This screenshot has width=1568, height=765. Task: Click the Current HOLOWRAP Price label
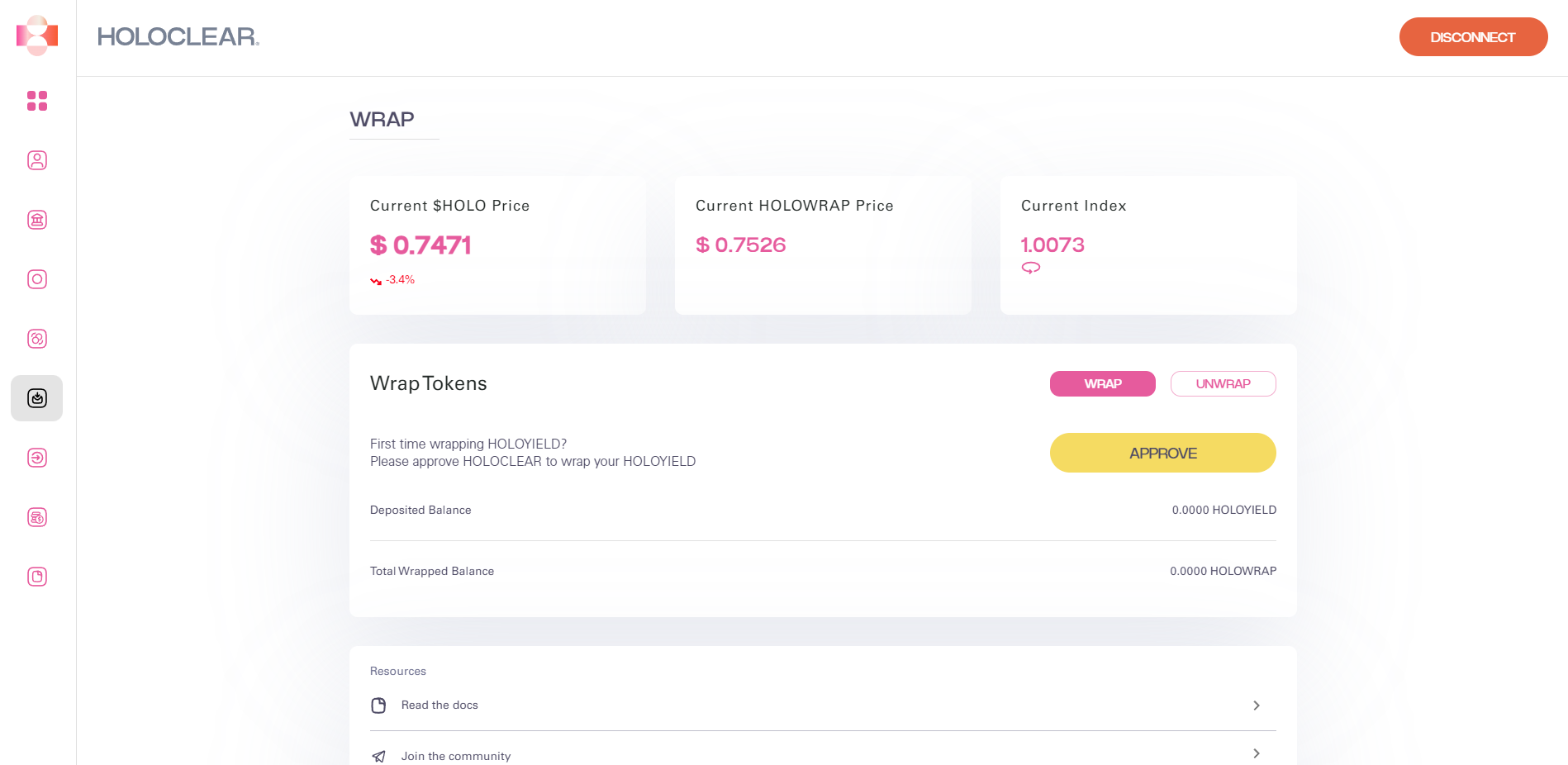795,206
